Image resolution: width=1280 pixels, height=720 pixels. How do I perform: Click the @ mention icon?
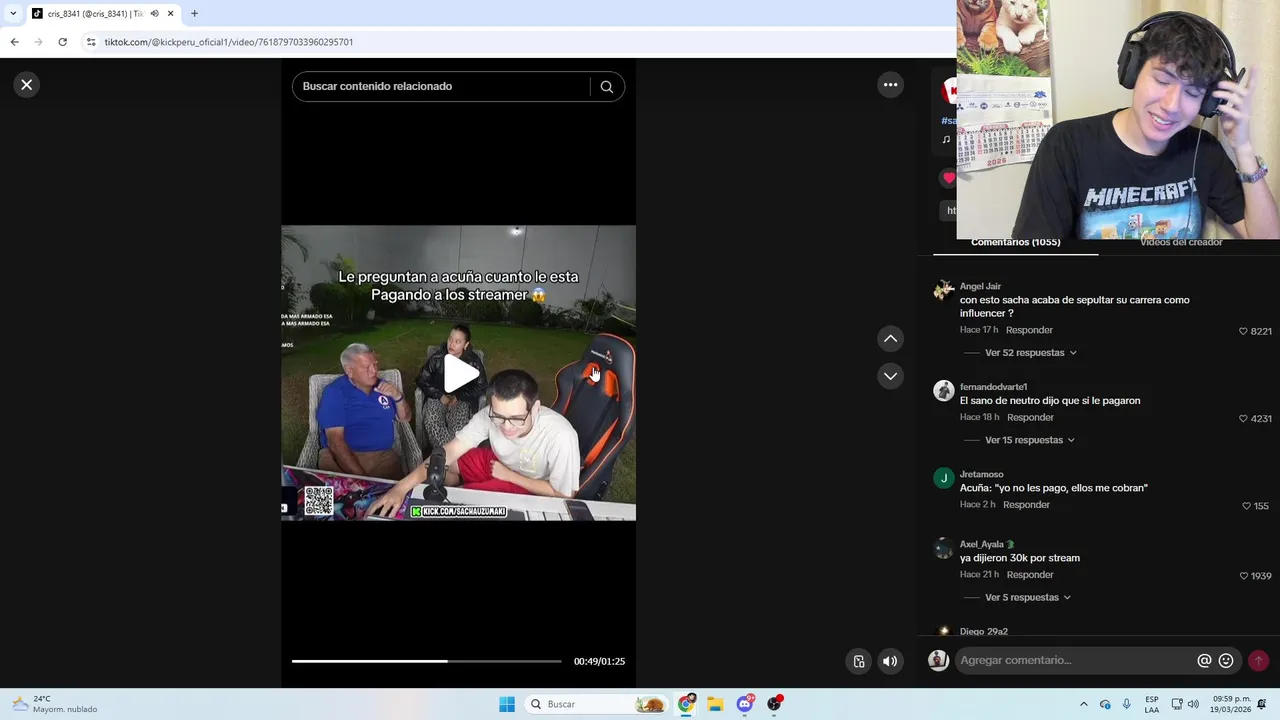[1204, 661]
